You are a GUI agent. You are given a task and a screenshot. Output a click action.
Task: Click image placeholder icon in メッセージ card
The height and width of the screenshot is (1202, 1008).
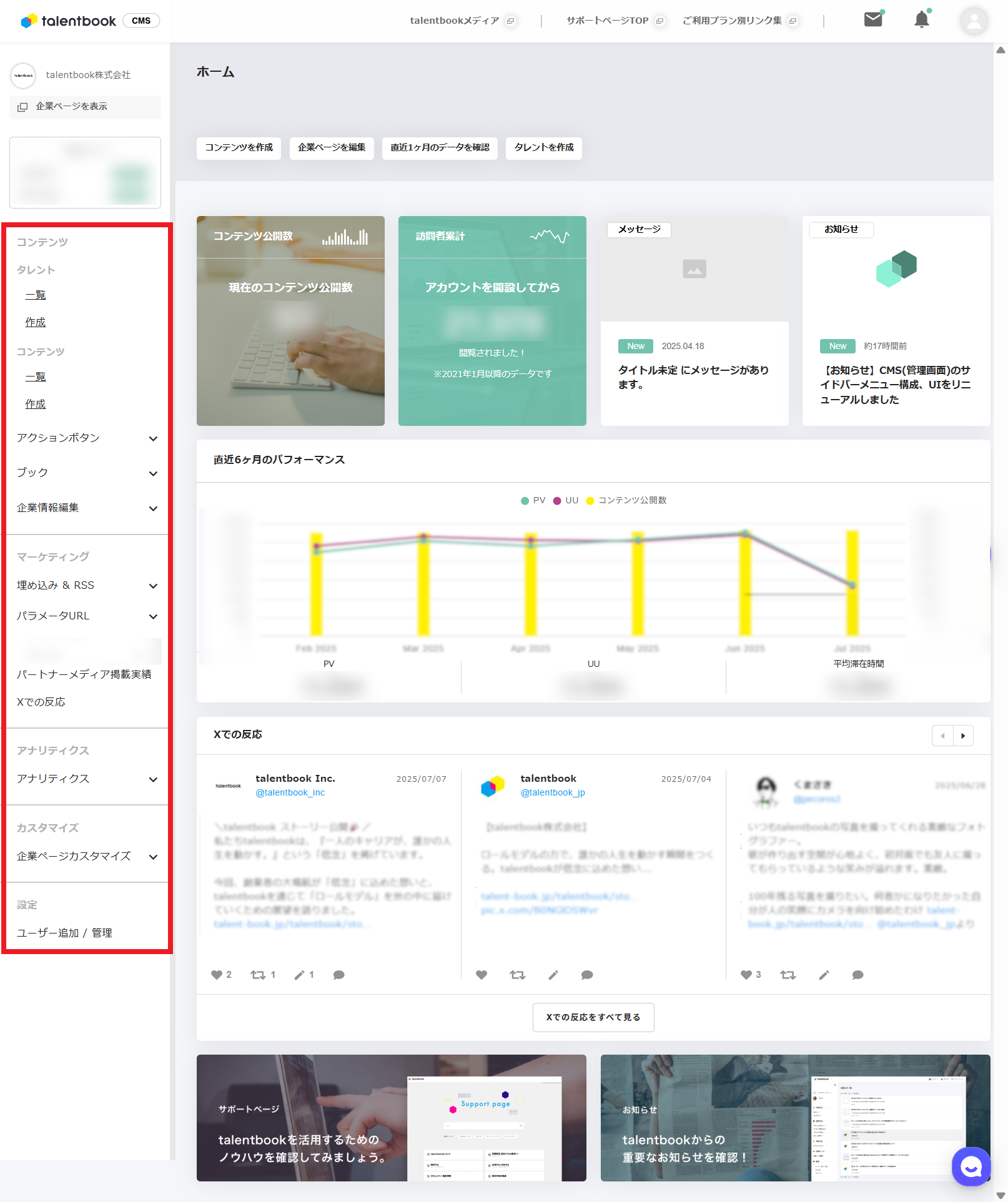pyautogui.click(x=694, y=269)
